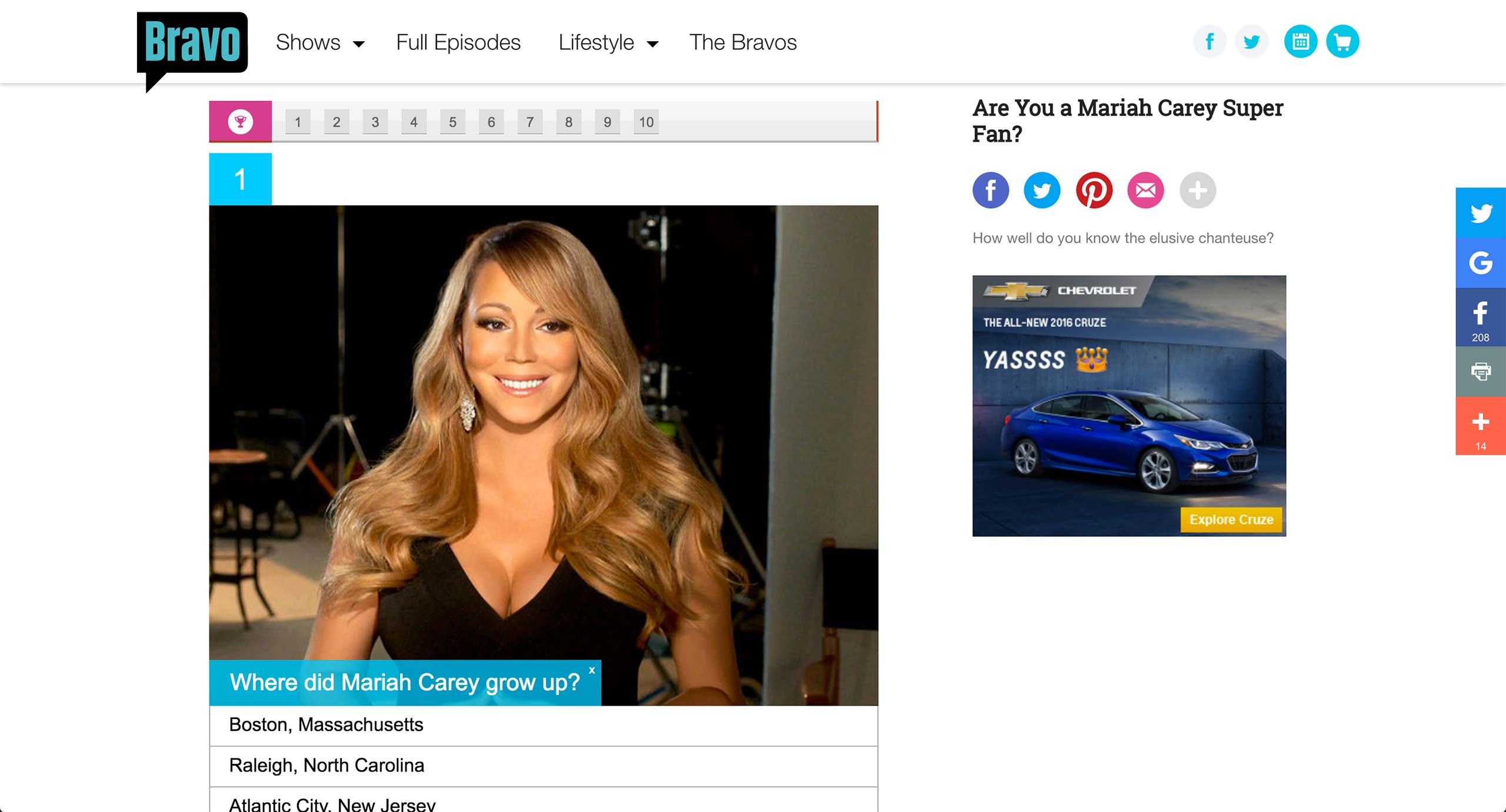Open the TV schedule calendar icon
The width and height of the screenshot is (1506, 812).
pos(1300,42)
